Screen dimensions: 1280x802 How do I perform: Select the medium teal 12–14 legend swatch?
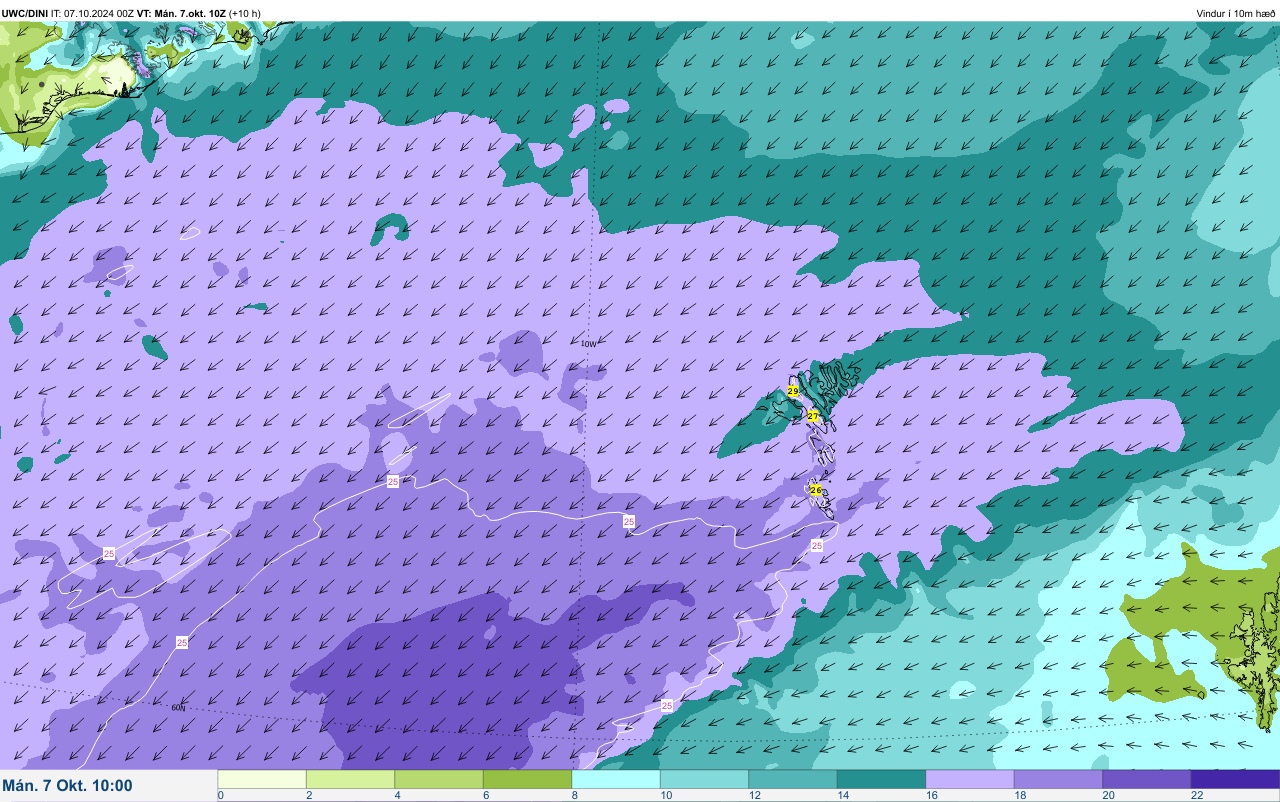click(x=793, y=779)
